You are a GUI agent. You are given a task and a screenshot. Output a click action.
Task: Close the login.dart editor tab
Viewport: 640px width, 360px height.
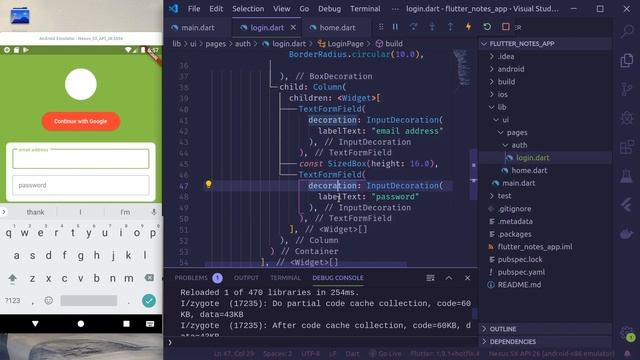click(x=293, y=27)
